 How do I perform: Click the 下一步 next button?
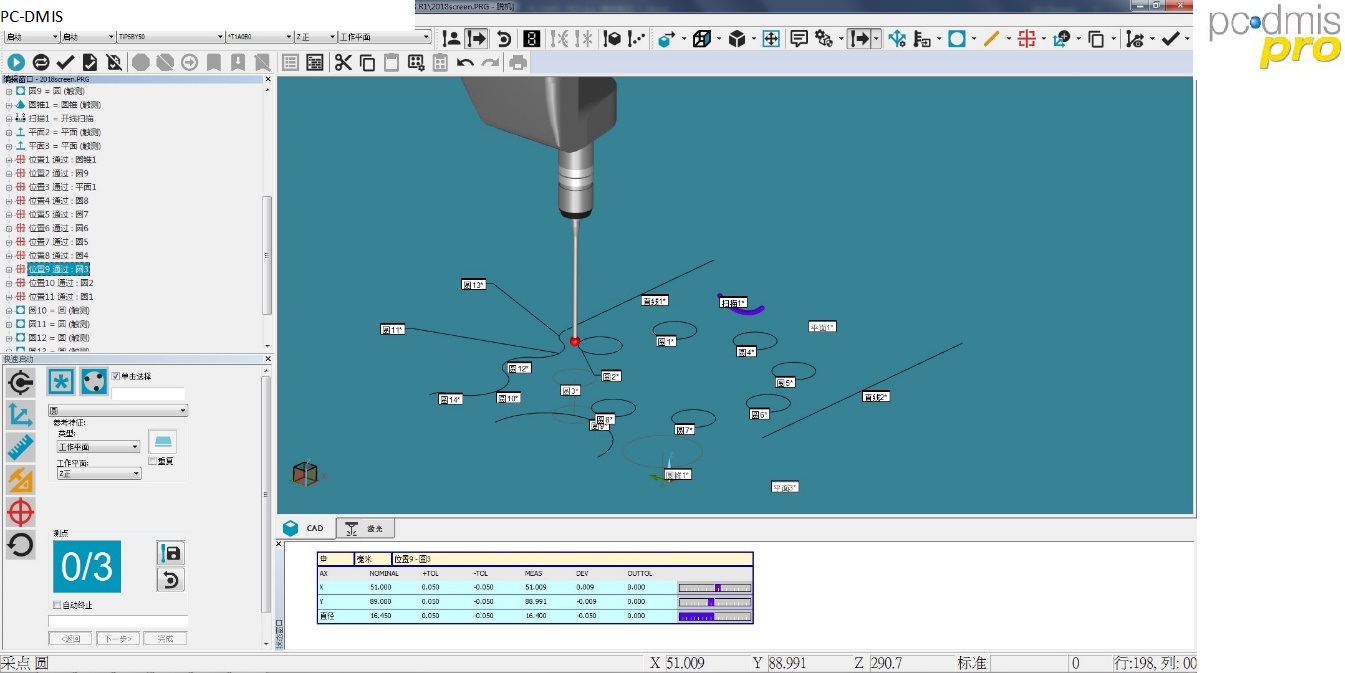[x=118, y=638]
